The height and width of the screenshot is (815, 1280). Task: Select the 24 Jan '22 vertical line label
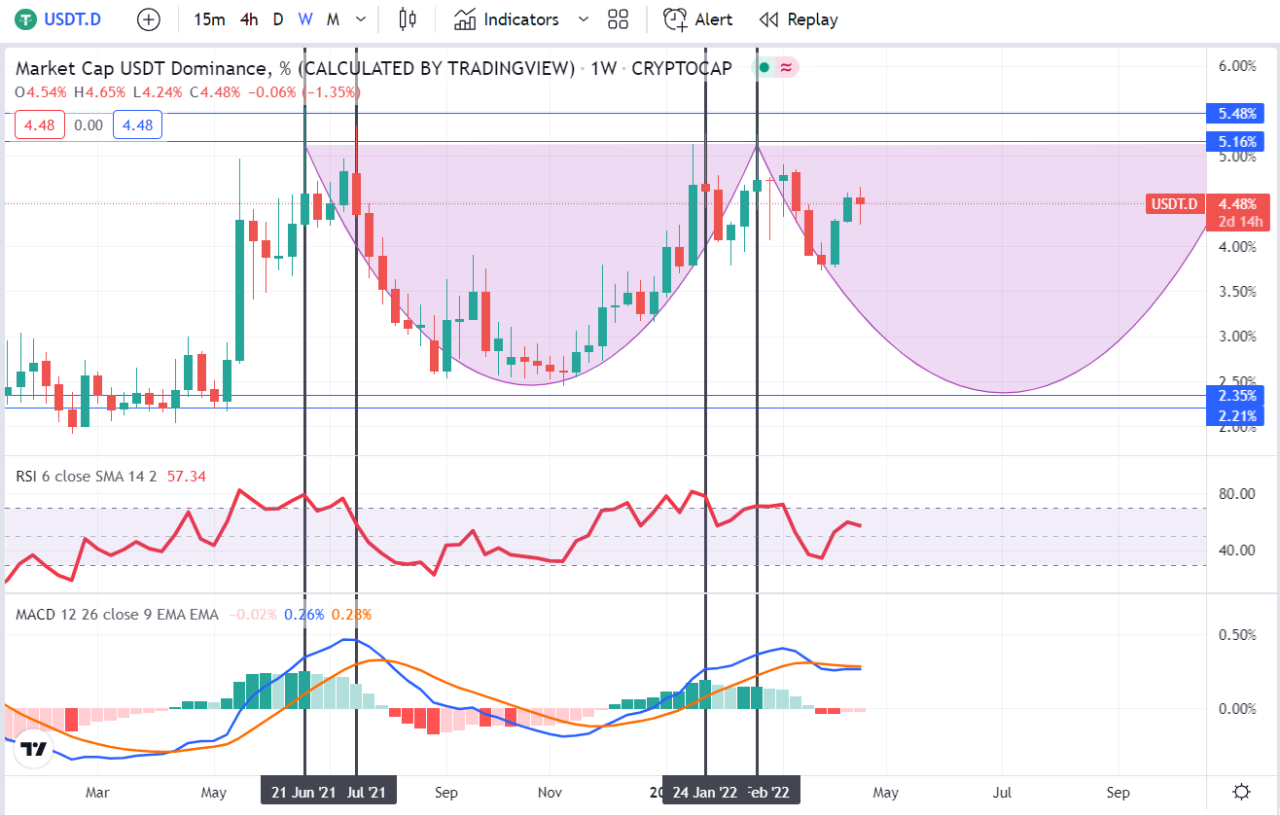click(x=705, y=792)
